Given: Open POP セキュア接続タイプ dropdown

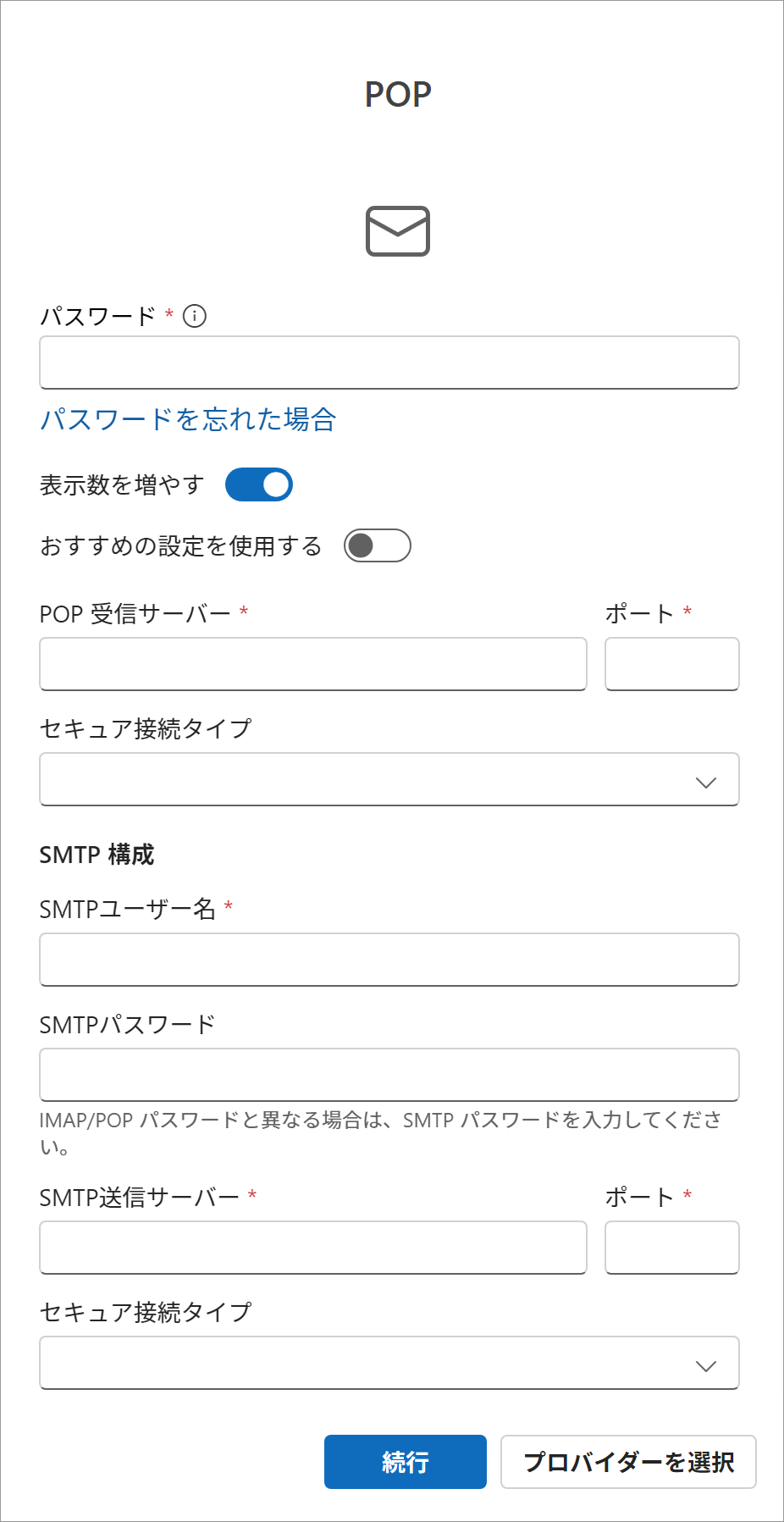Looking at the screenshot, I should 389,779.
